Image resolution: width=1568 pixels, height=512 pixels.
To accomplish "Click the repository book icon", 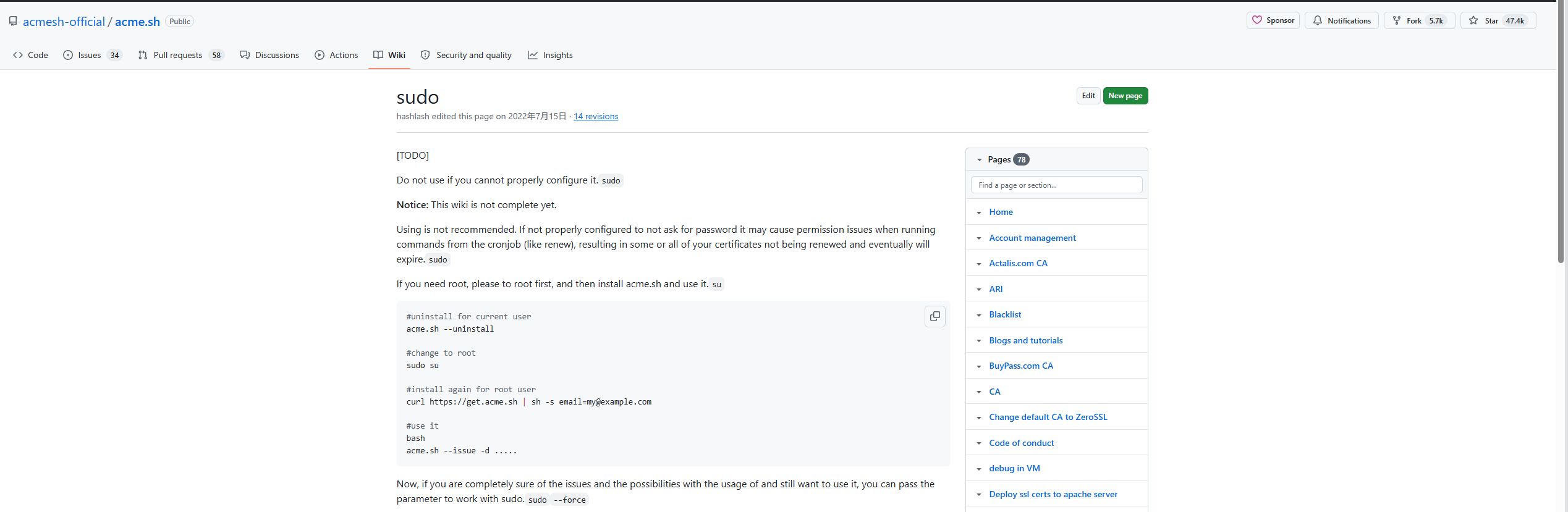I will [x=13, y=21].
